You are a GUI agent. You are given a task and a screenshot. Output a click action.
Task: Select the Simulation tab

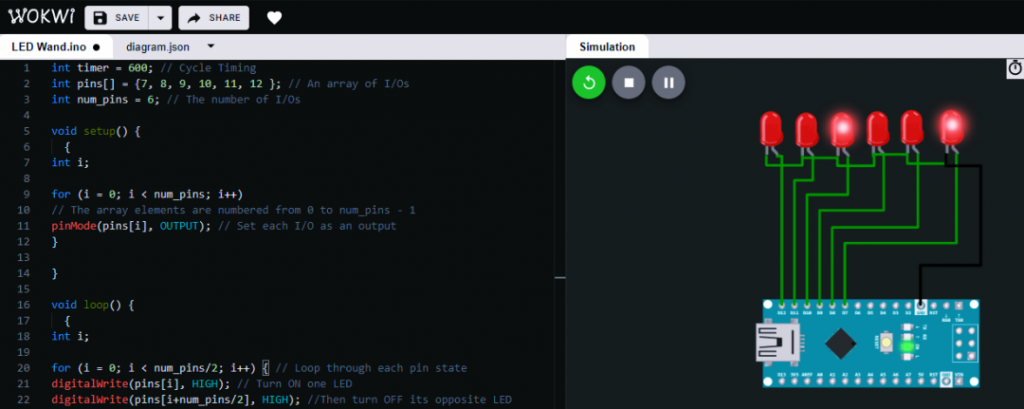pos(607,46)
